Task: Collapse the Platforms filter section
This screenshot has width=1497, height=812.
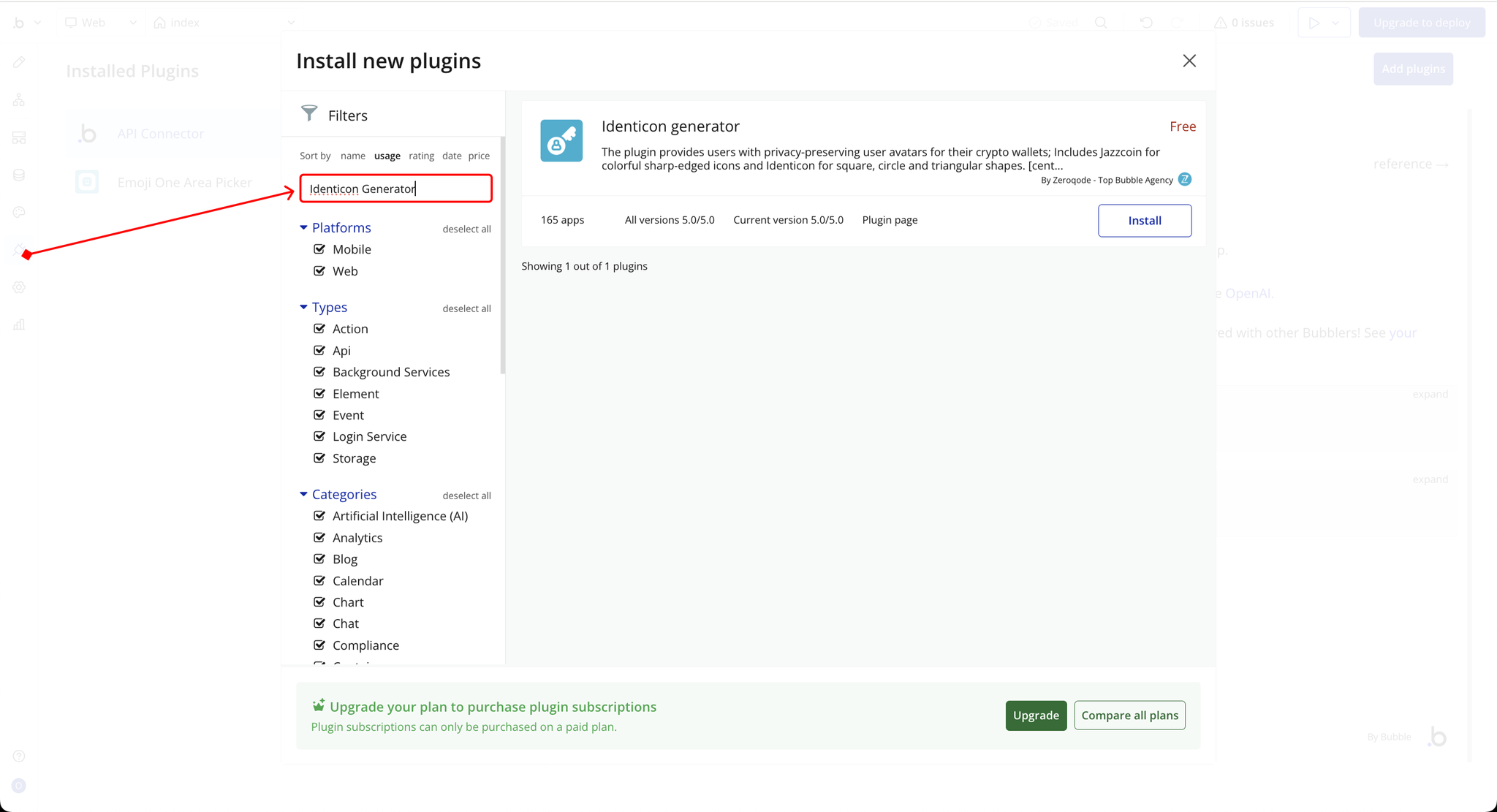Action: click(303, 228)
